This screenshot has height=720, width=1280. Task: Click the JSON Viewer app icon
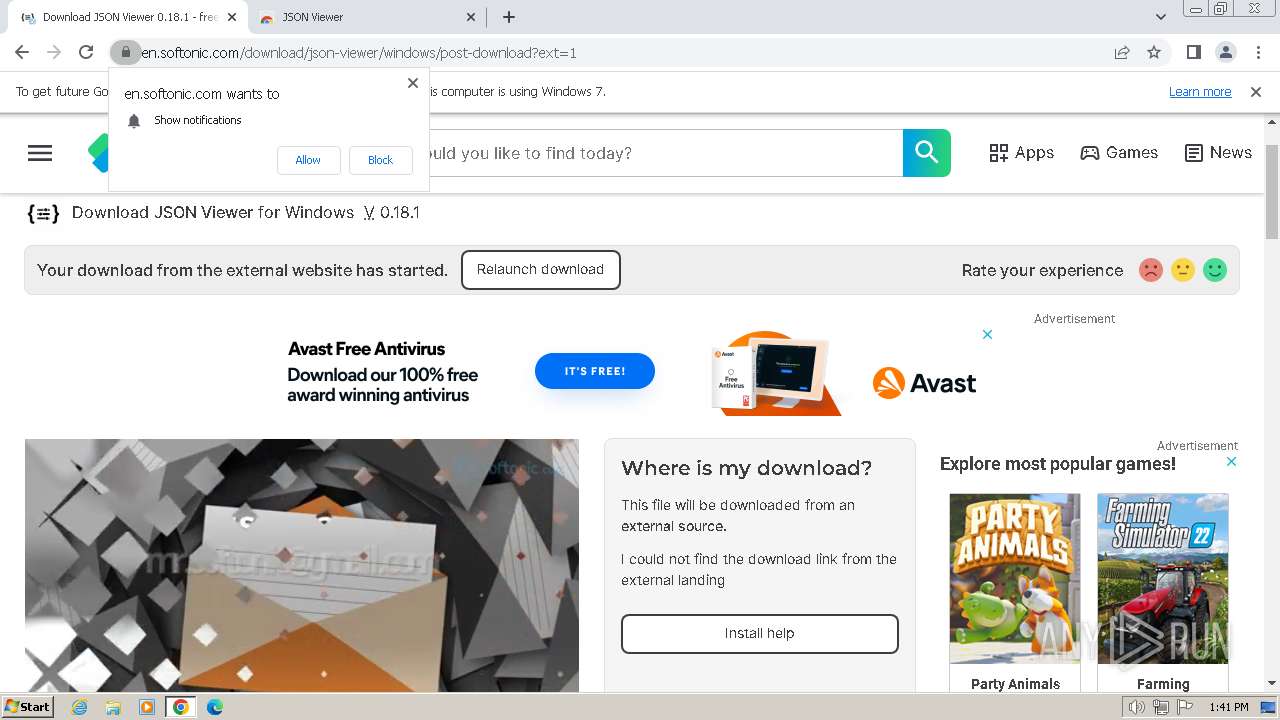tap(43, 213)
